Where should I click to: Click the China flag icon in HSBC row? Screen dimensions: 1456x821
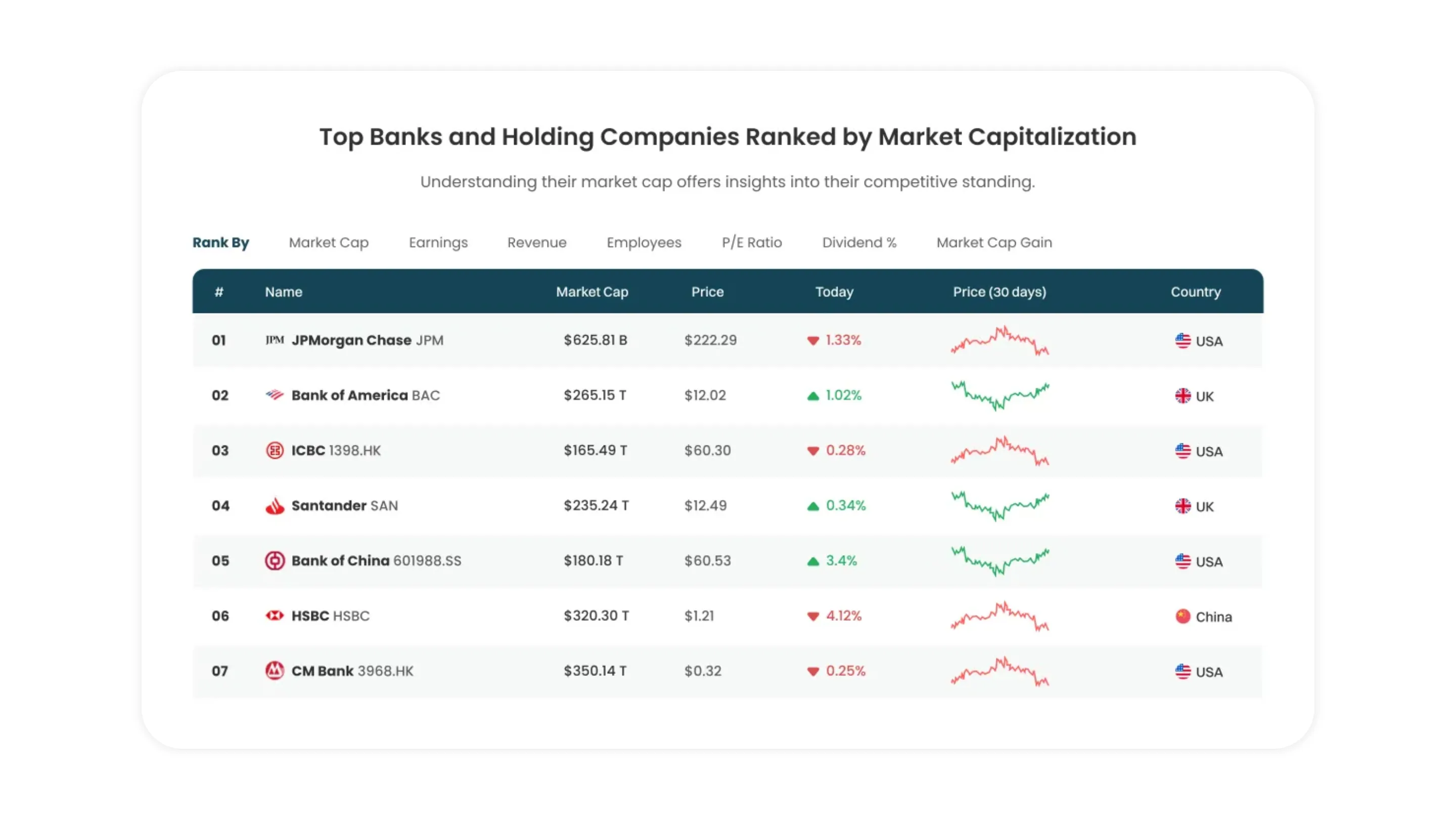tap(1182, 616)
